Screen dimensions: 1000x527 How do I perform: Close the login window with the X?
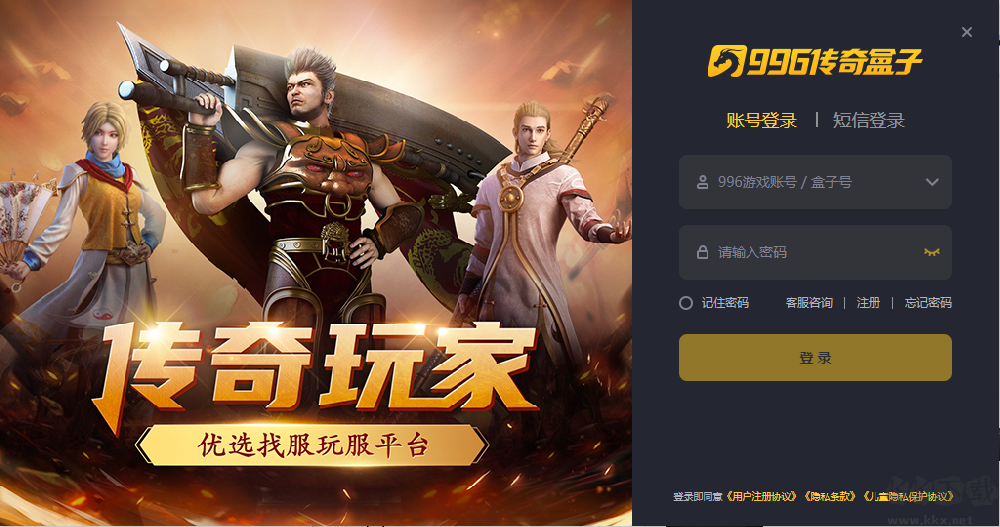tap(967, 32)
